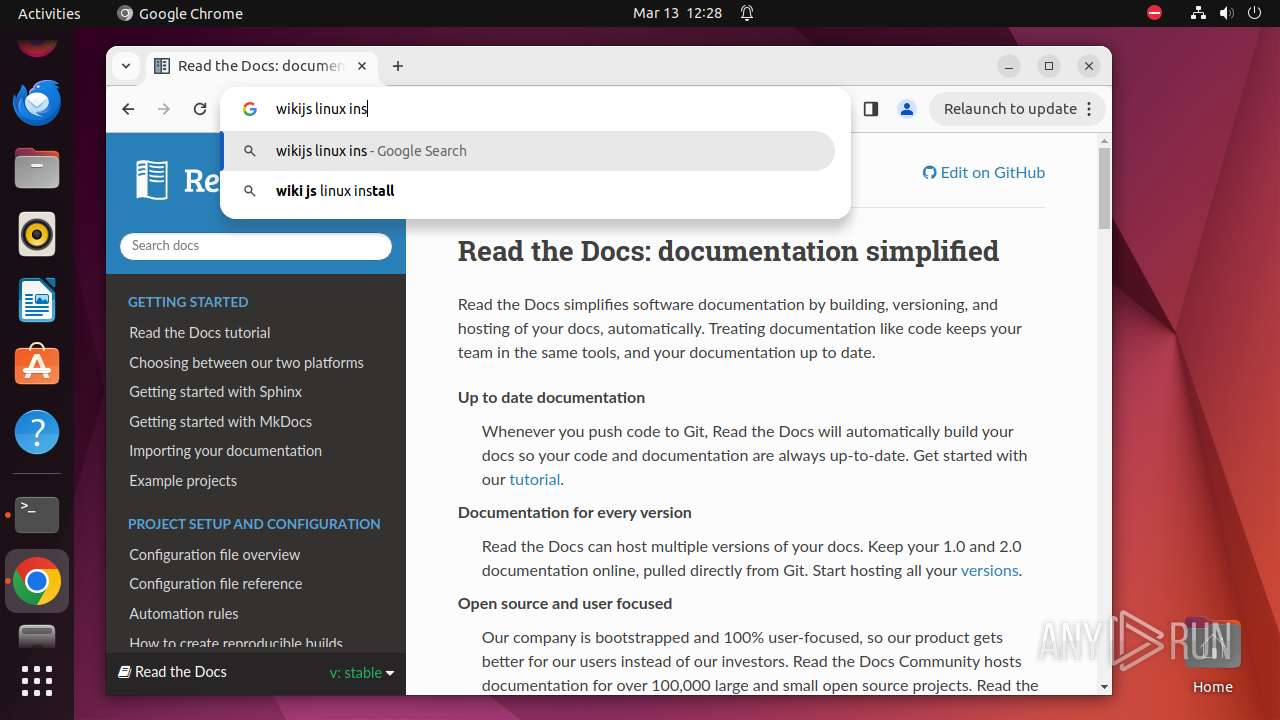Open Terminal from the dock
1280x720 pixels.
coord(37,515)
